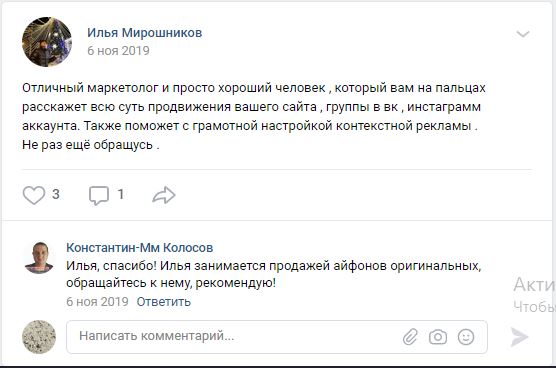
Task: Open Илья Мирошников avatar photo
Action: click(x=47, y=42)
